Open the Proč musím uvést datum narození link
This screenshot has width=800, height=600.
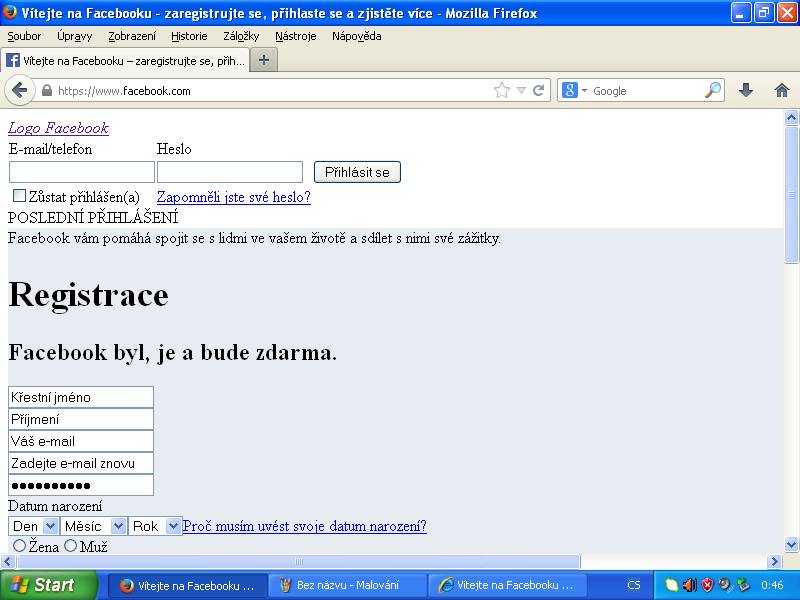click(x=305, y=526)
